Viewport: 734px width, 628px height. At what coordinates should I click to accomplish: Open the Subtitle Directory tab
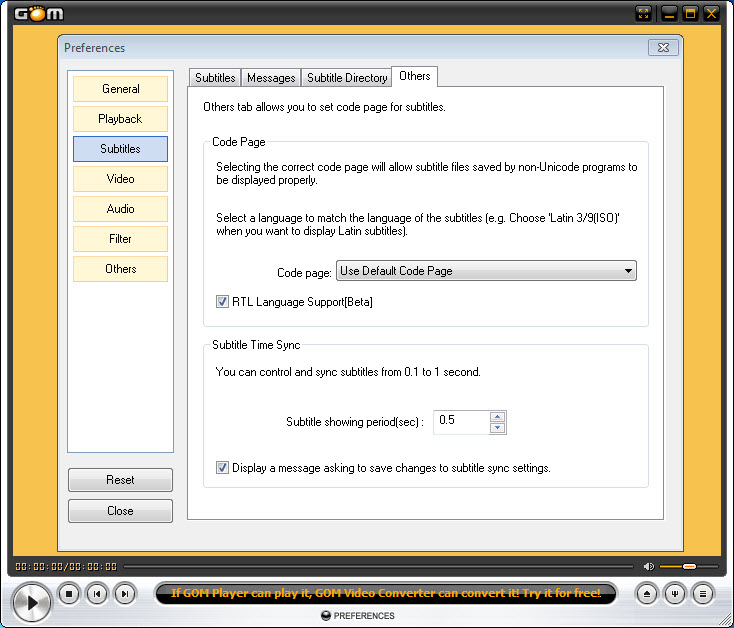tap(347, 78)
